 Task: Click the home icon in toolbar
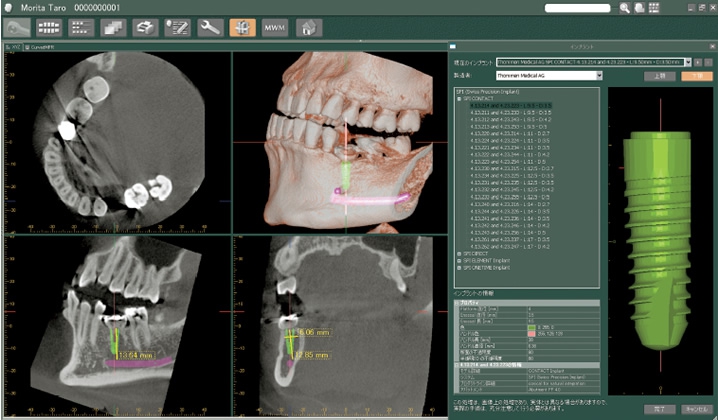[305, 28]
